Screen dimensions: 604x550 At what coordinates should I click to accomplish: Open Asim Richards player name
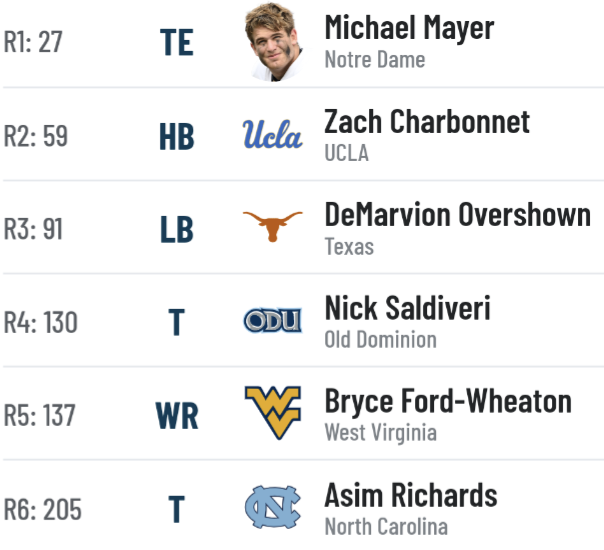(x=411, y=495)
